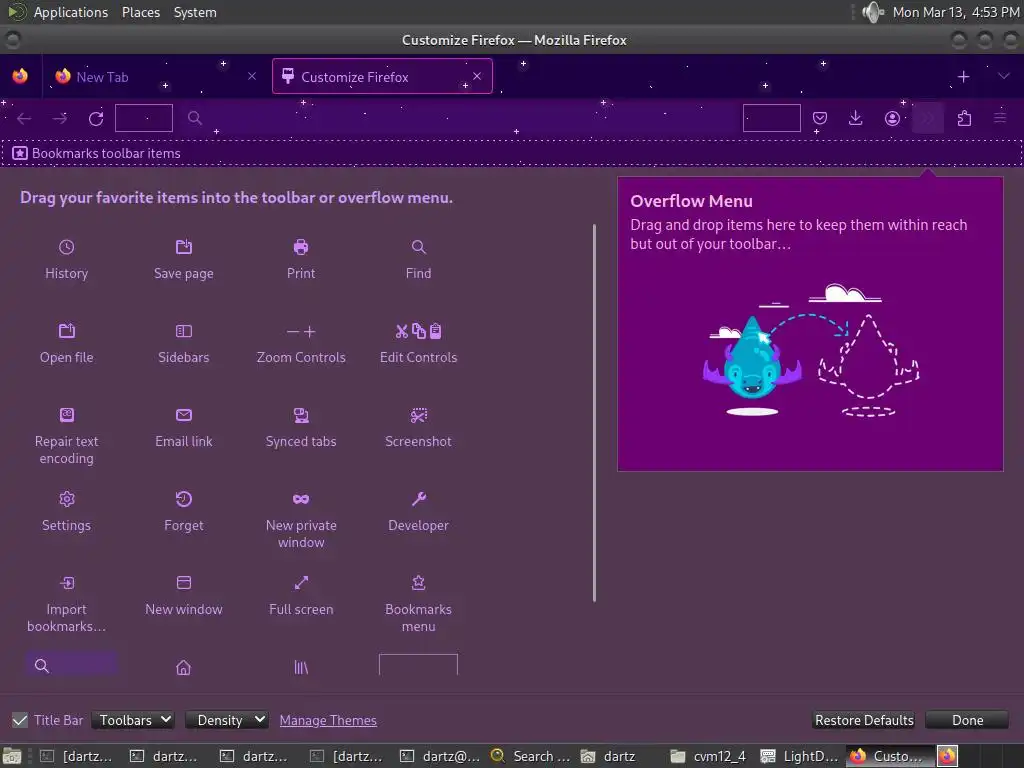Open the Density dropdown
1024x768 pixels.
[x=227, y=720]
